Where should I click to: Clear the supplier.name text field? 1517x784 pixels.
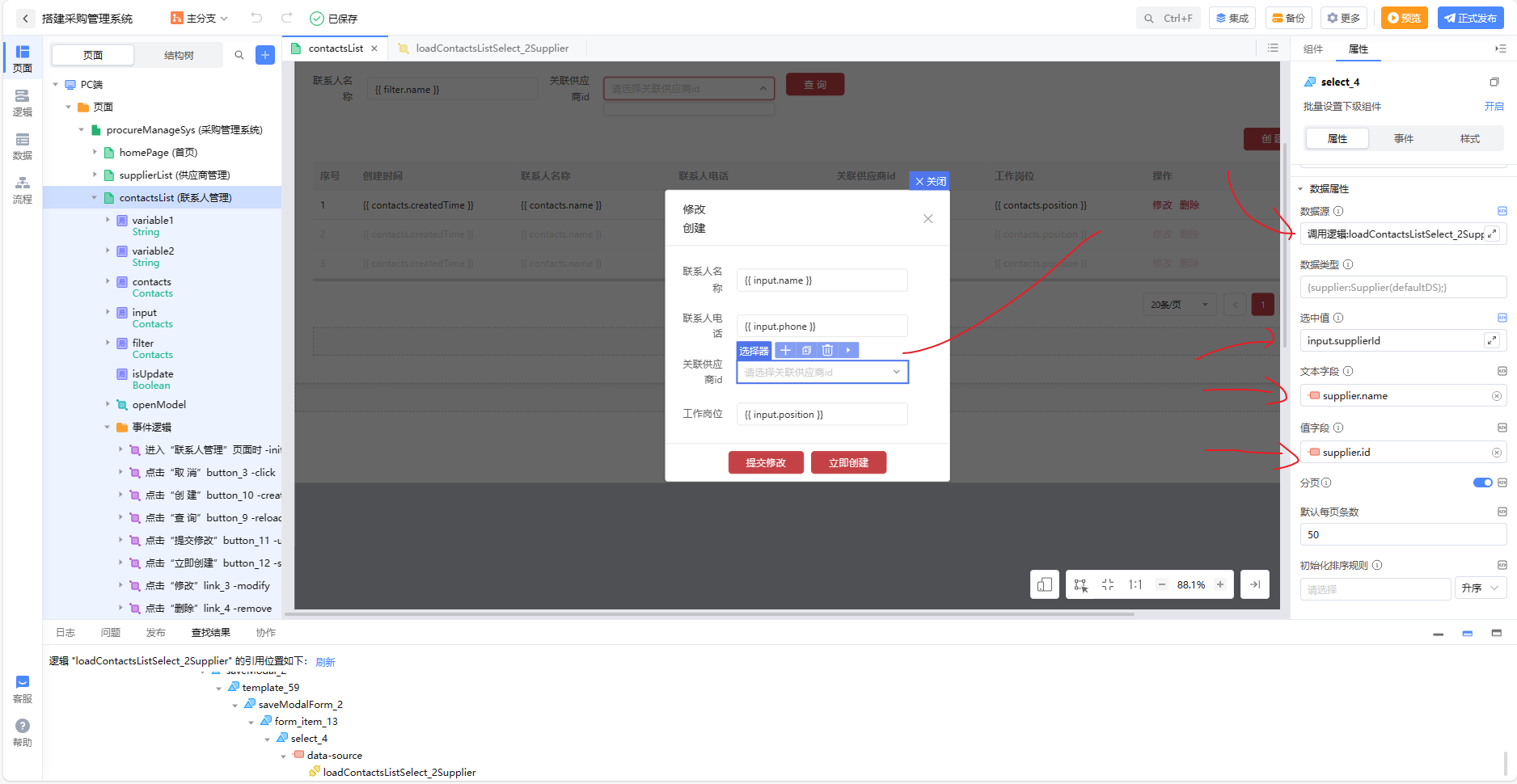[x=1497, y=396]
